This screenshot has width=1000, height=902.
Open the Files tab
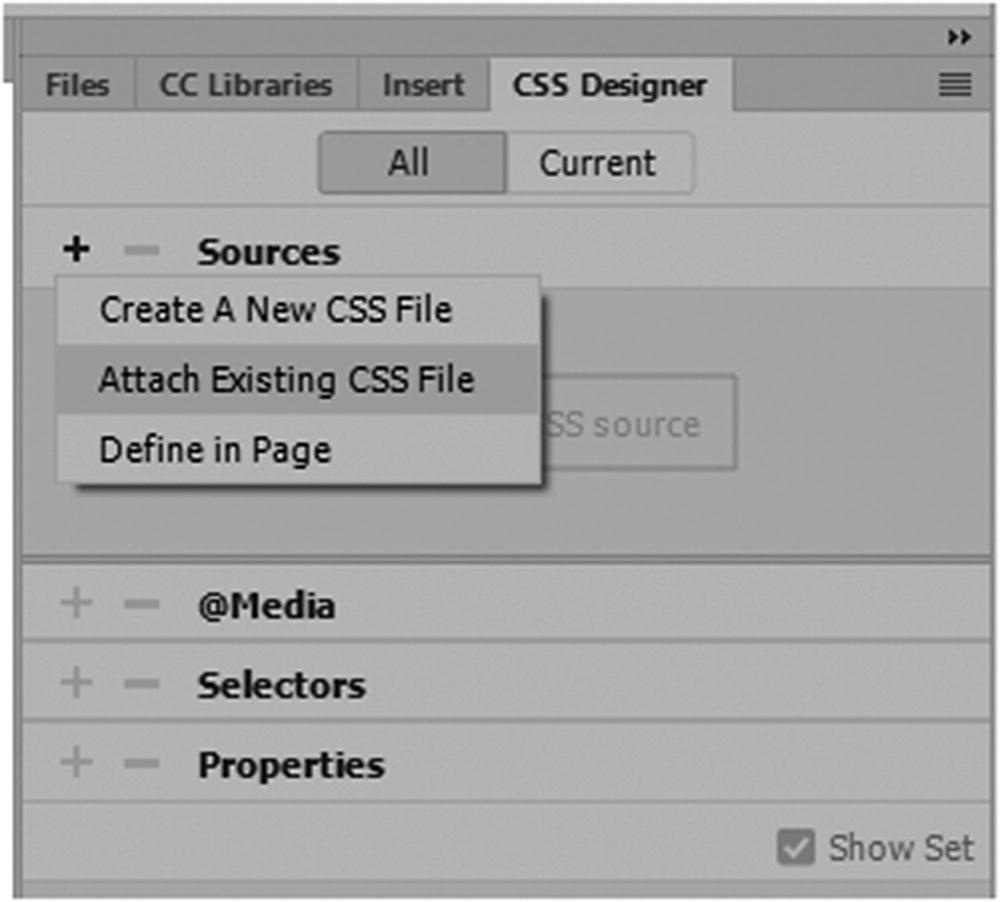tap(77, 86)
